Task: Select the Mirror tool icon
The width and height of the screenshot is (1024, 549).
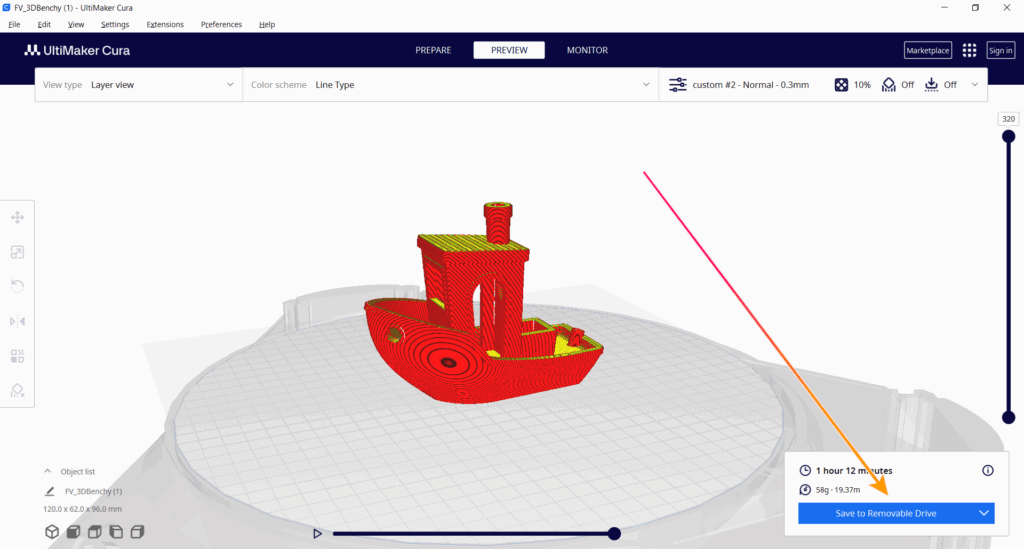Action: point(18,321)
